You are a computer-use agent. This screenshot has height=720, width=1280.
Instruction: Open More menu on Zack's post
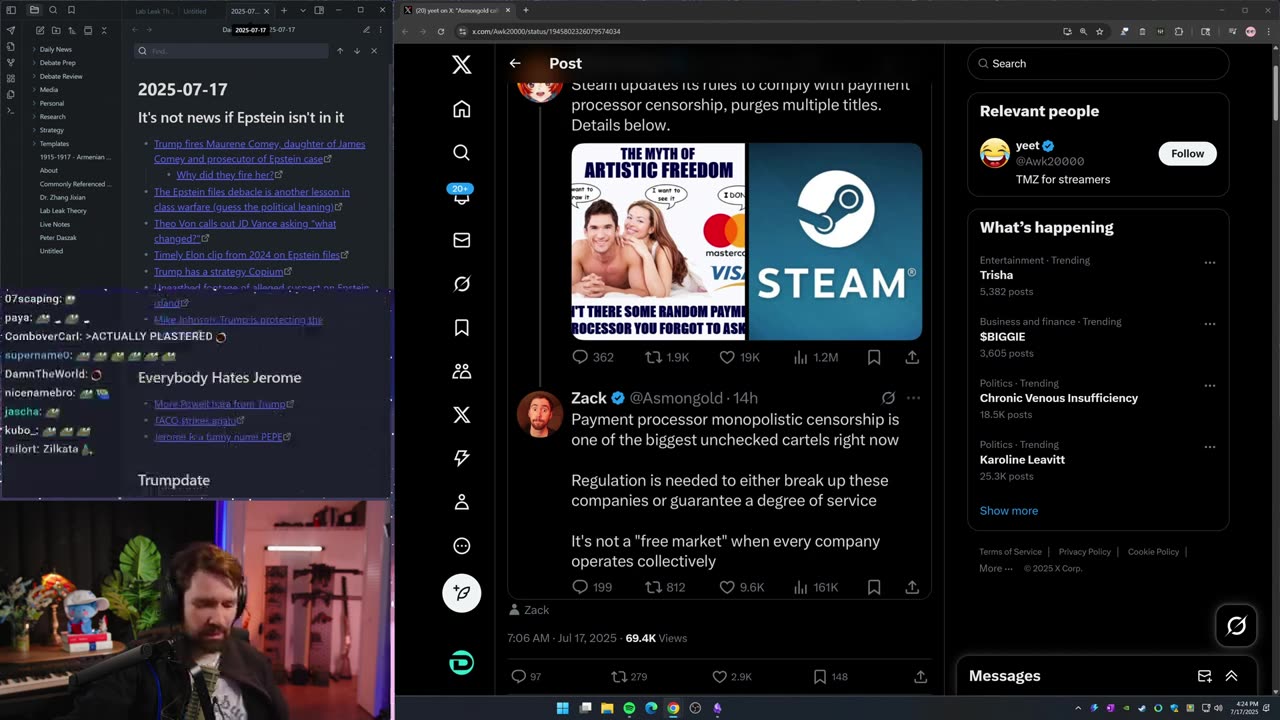coord(913,398)
